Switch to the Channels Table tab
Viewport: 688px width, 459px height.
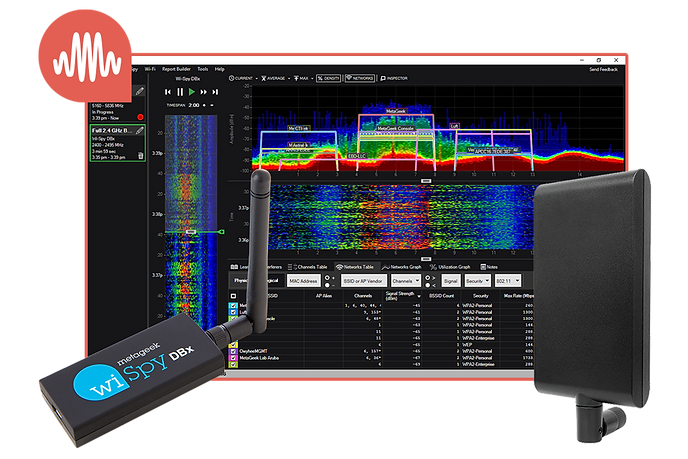point(308,267)
